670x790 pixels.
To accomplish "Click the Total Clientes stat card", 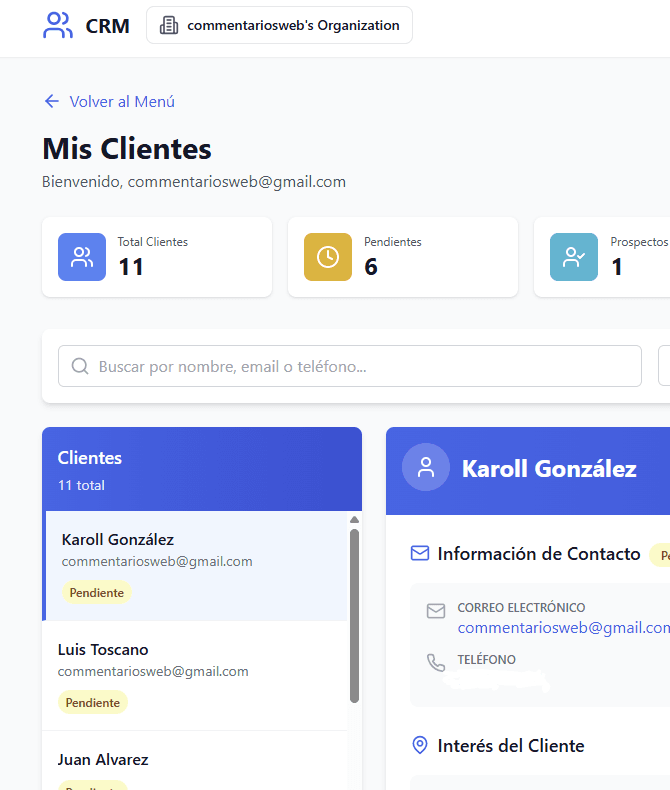I will coord(157,257).
